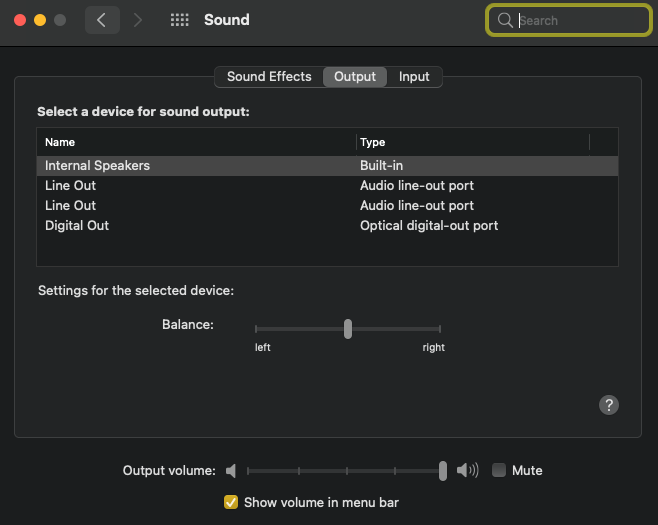Close the Sound preferences window
Screen dimensions: 658x525
pyautogui.click(x=20, y=20)
